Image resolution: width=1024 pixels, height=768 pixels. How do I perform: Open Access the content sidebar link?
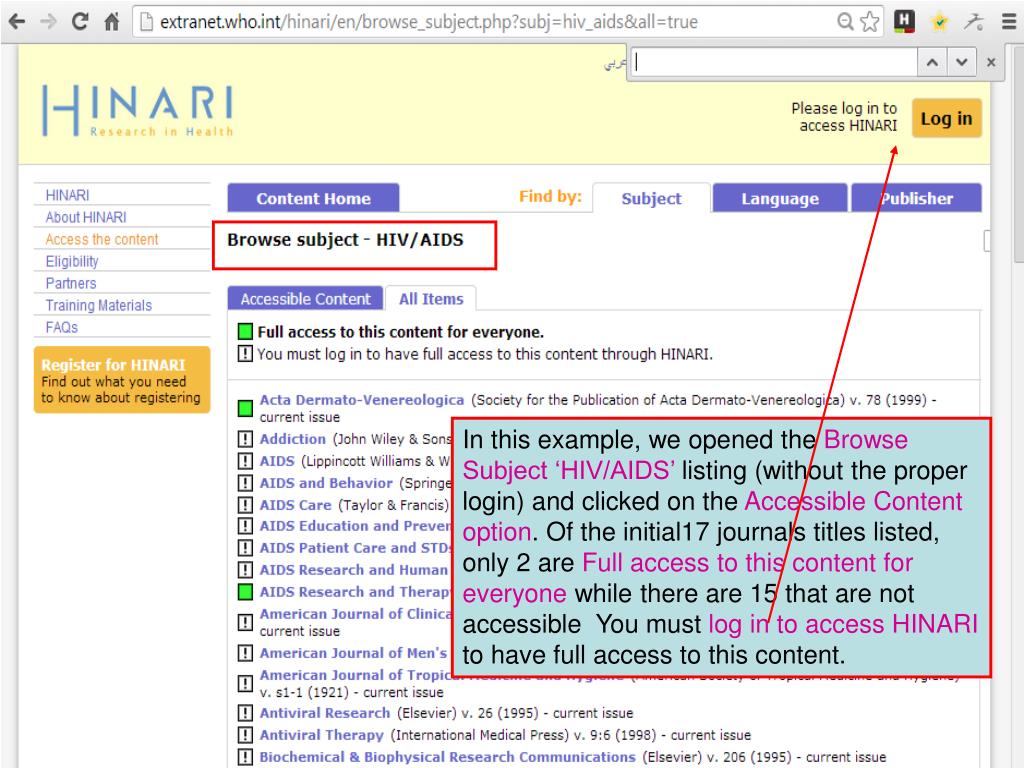pos(102,239)
